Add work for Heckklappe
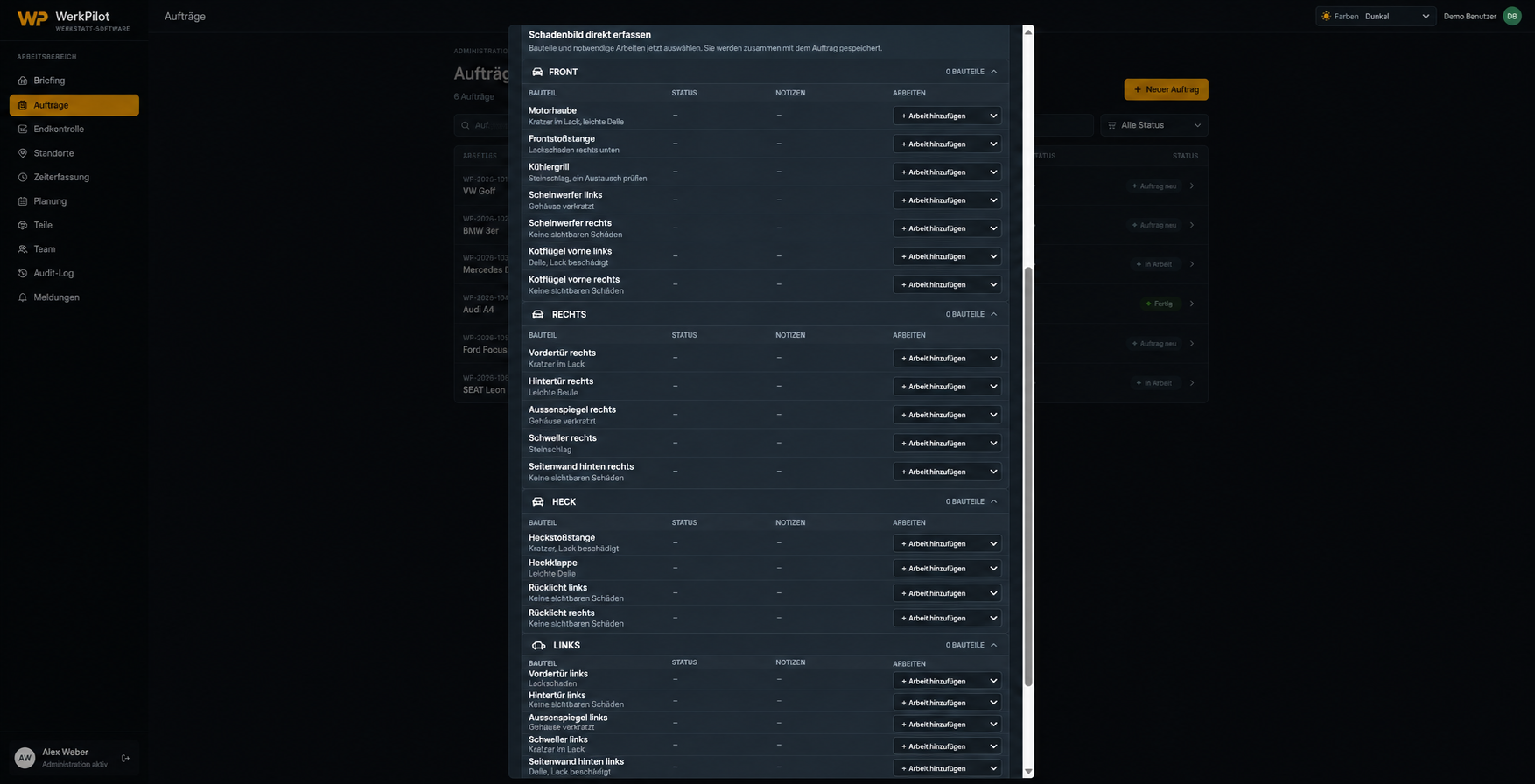Viewport: 1535px width, 784px height. click(x=947, y=568)
